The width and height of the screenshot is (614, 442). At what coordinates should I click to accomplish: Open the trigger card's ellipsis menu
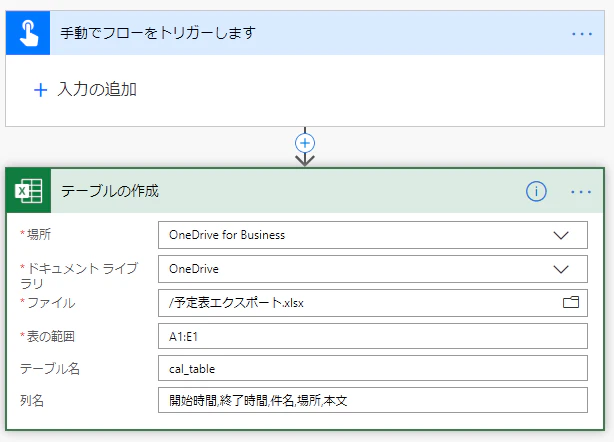coord(582,34)
